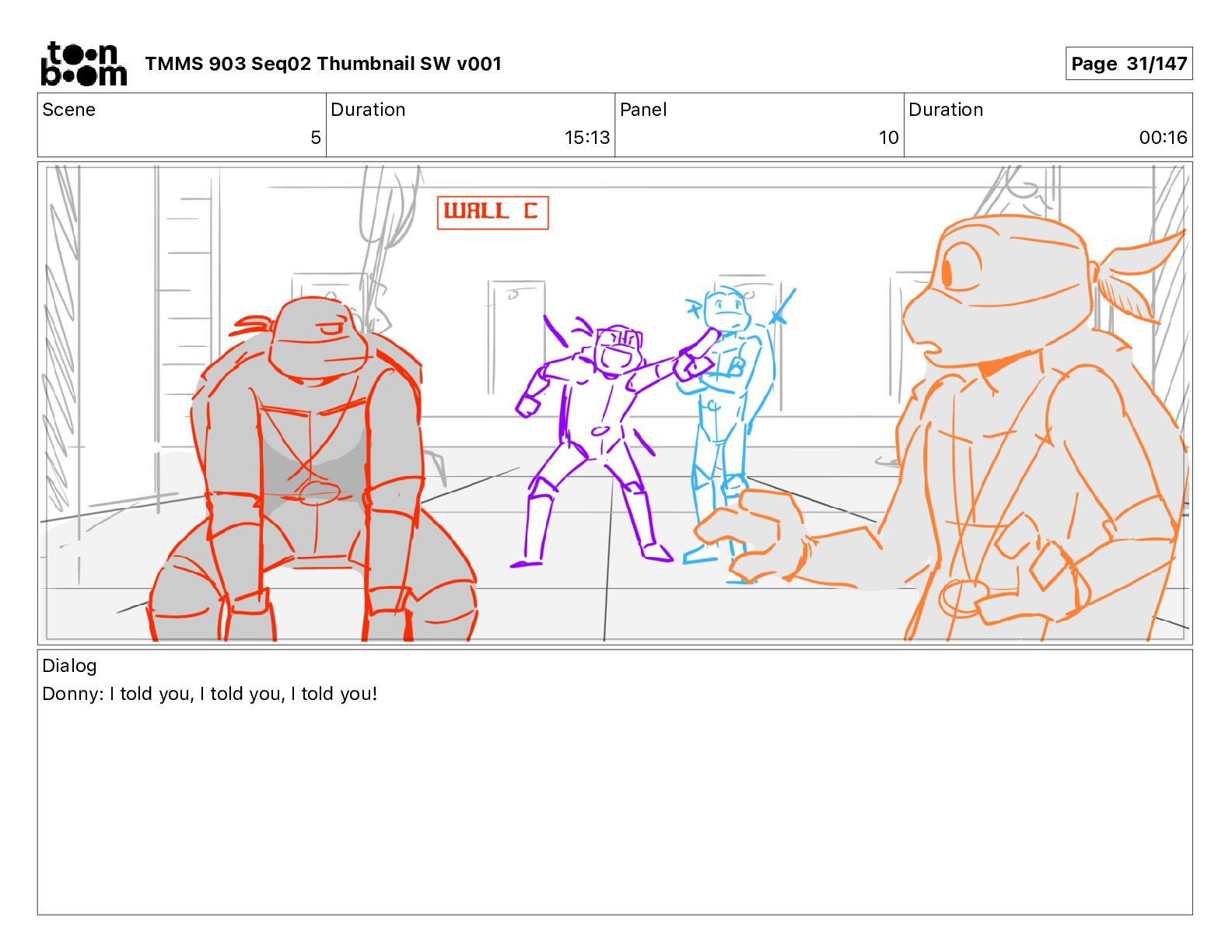
Task: Click the 'TMMS 903 Seq02 Thumbnail SW v001' title
Action: tap(323, 64)
